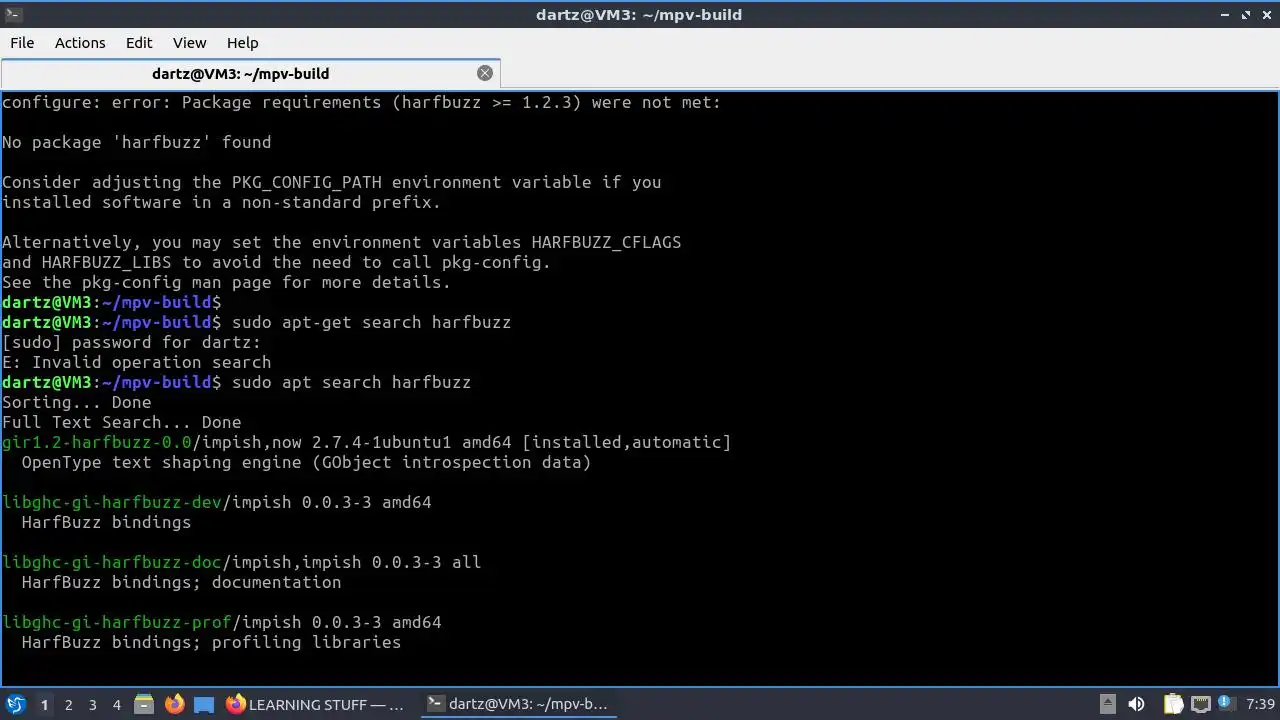Click the 'See the pkg-config man page' line

pos(226,282)
